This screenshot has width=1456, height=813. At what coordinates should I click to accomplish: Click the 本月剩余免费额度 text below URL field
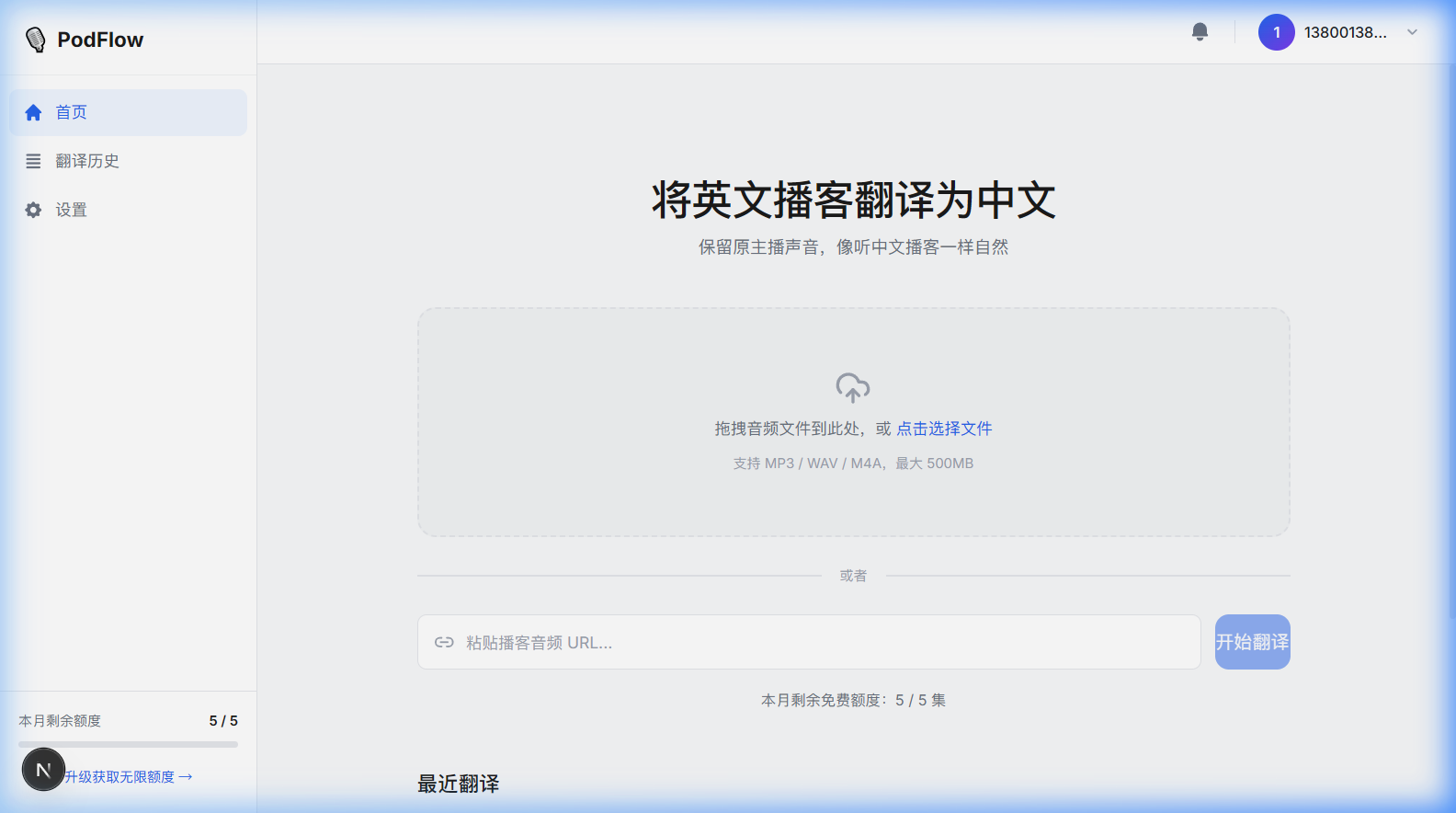pos(853,701)
